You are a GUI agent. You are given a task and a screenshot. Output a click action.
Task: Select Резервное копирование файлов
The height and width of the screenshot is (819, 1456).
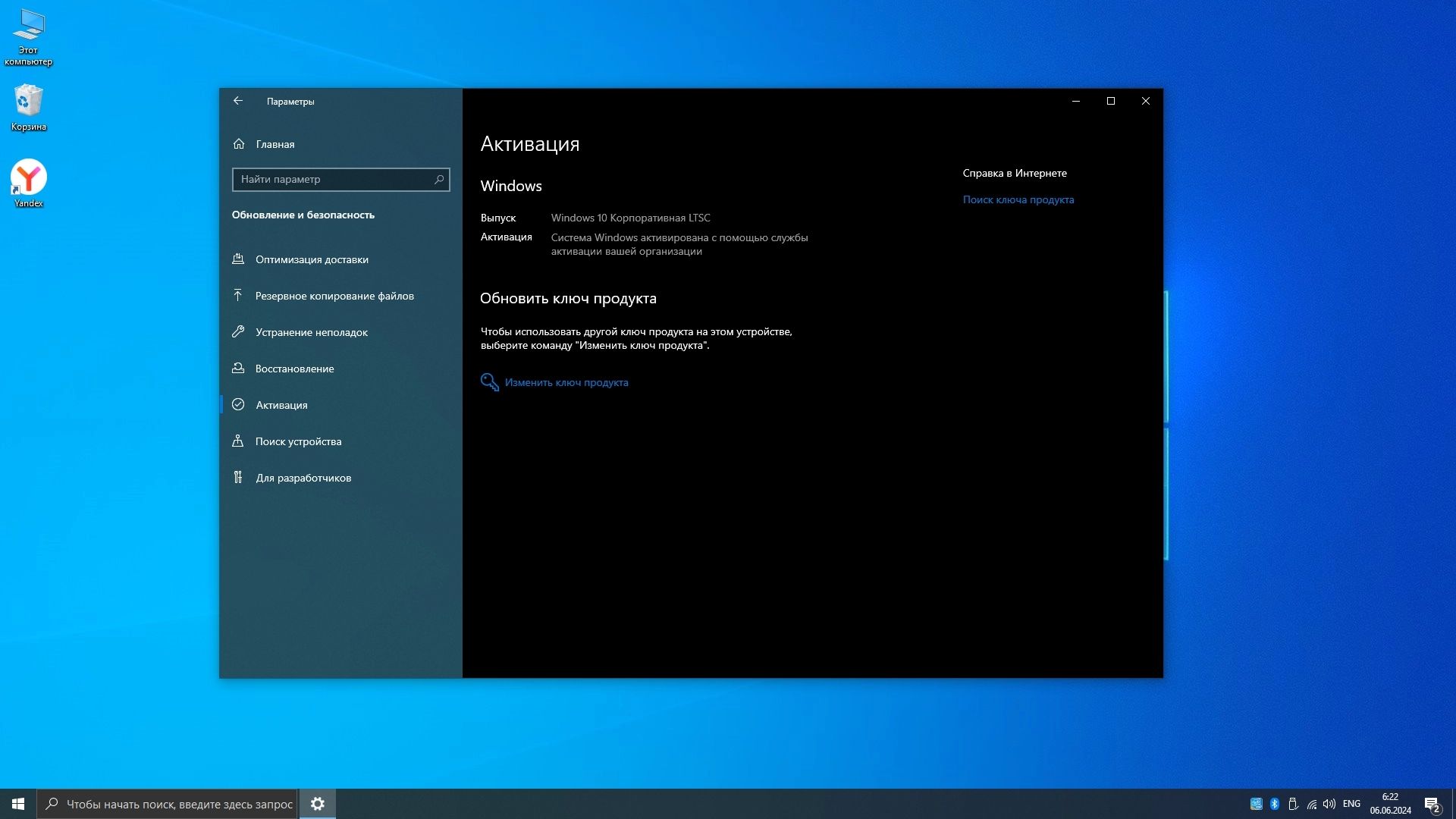pos(334,296)
